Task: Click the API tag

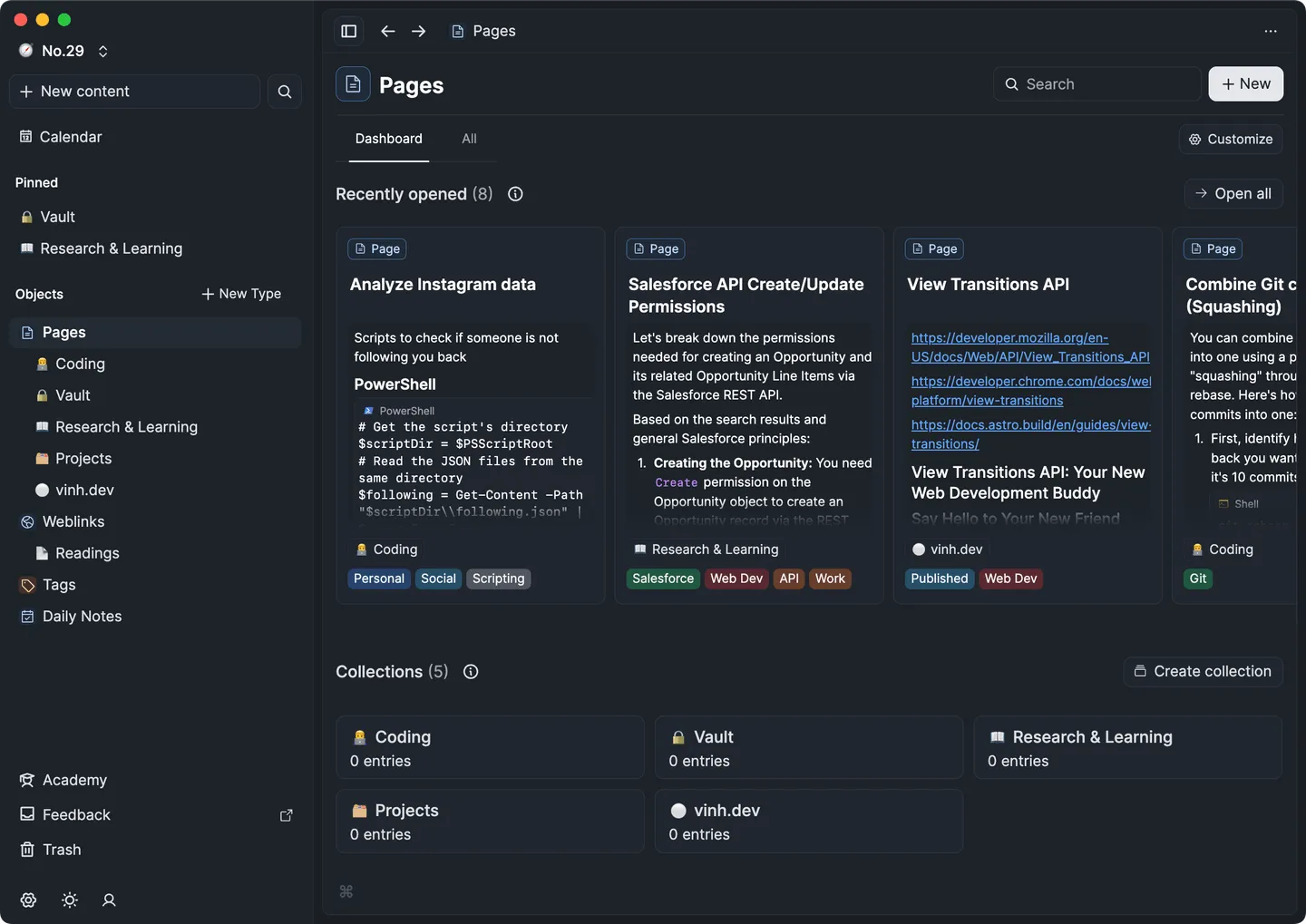Action: pos(789,579)
